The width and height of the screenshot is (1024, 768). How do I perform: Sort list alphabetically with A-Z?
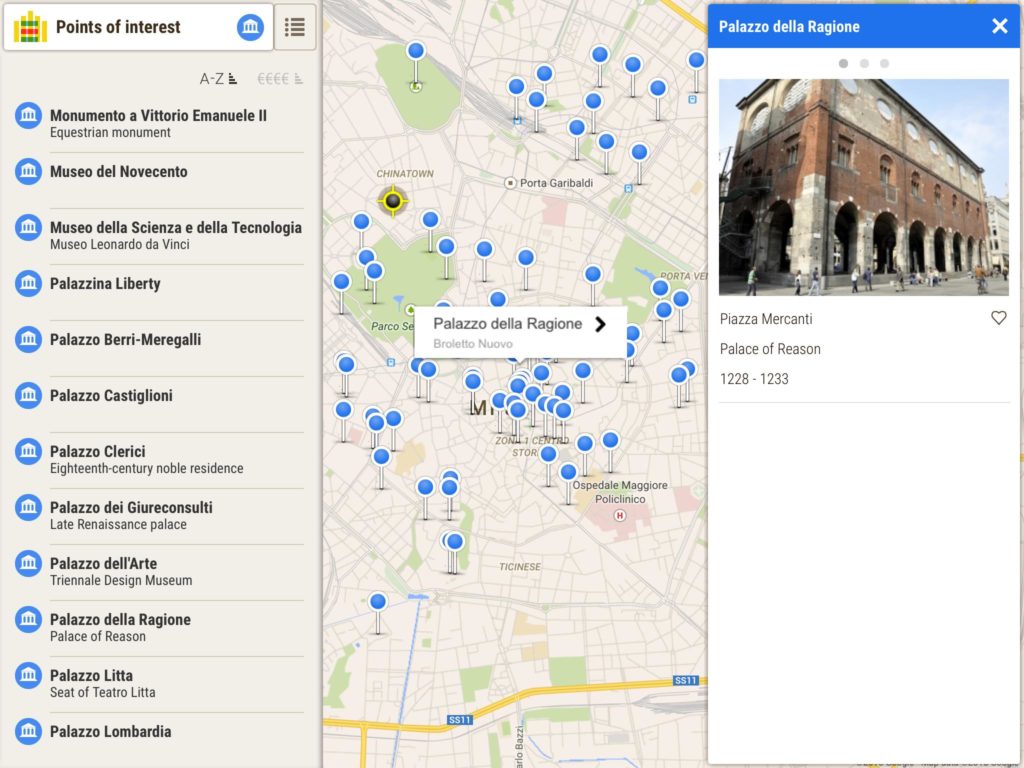point(218,78)
